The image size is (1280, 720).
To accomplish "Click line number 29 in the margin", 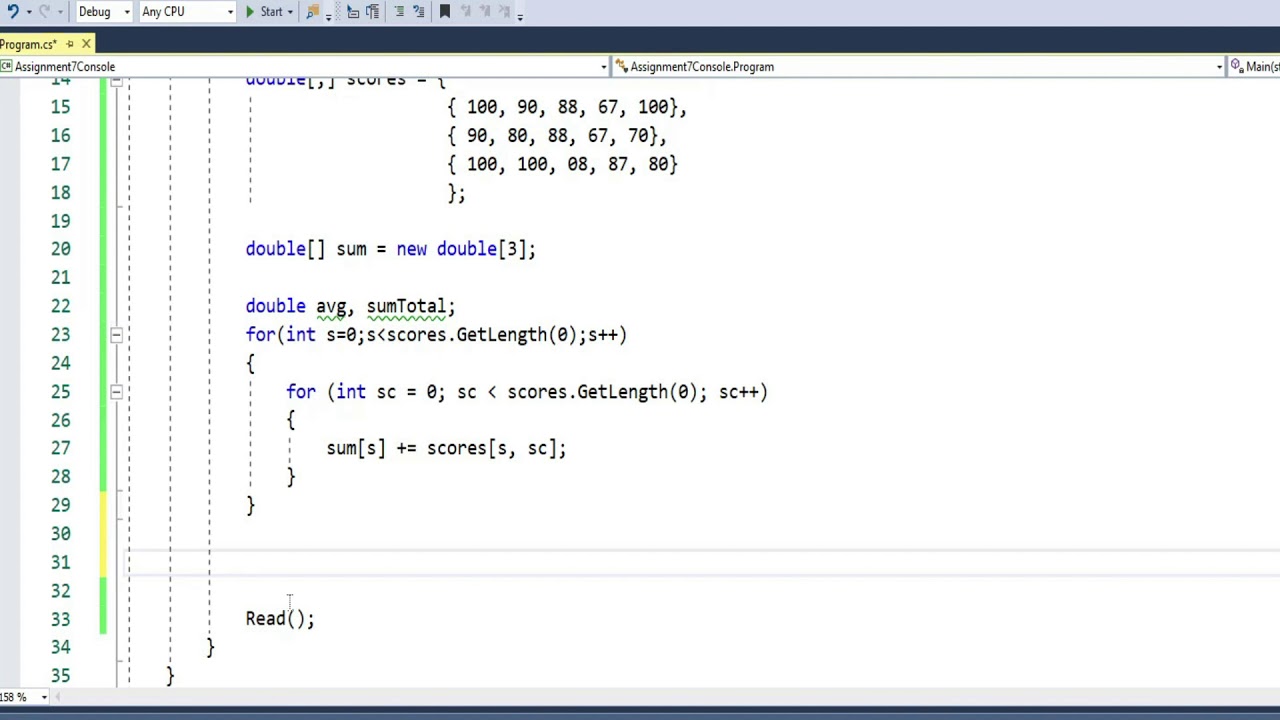I will [59, 506].
